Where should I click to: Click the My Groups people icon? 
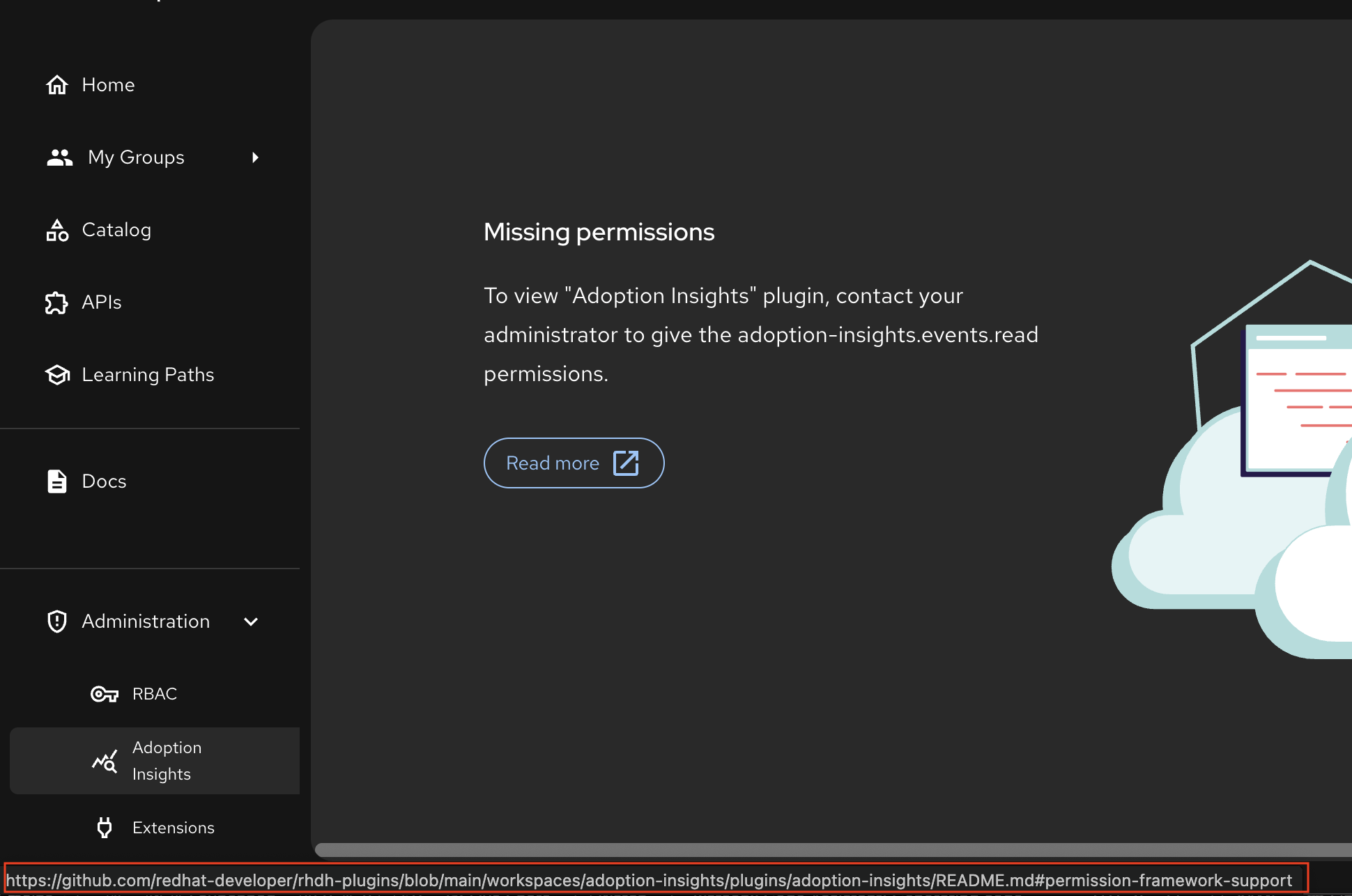pyautogui.click(x=59, y=157)
